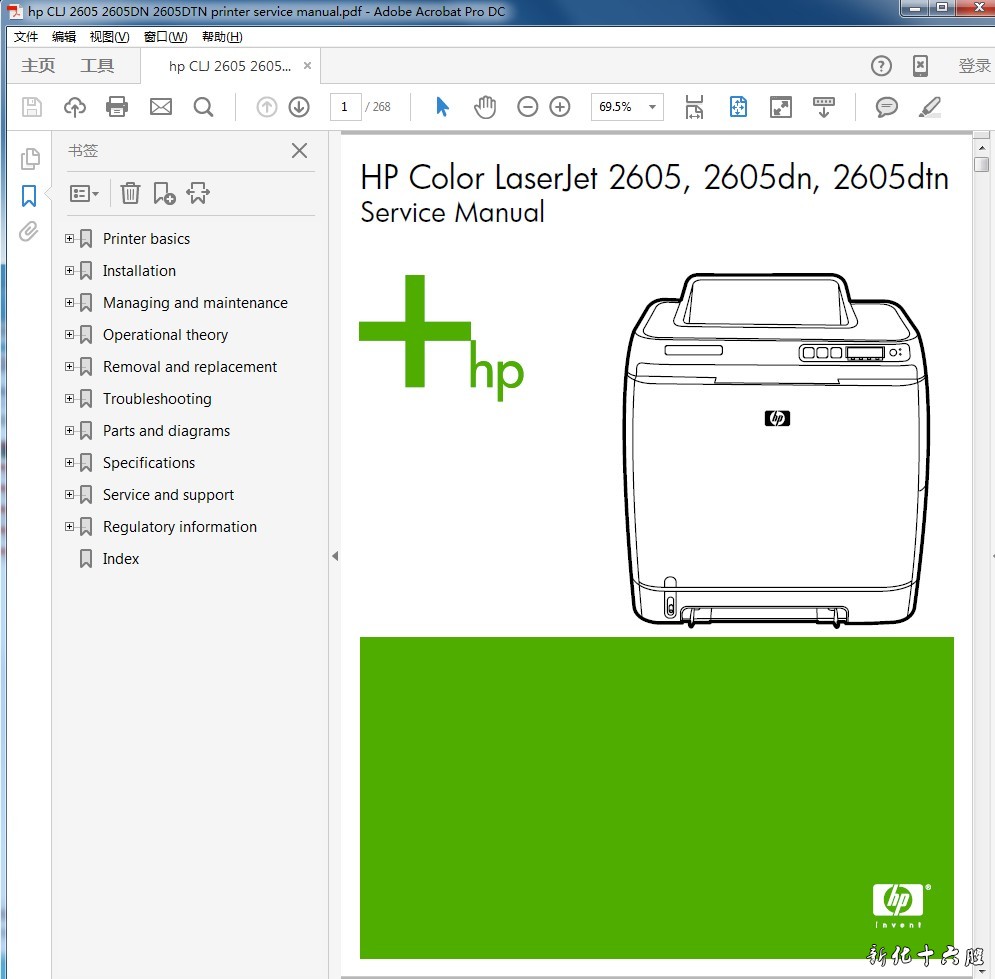995x979 pixels.
Task: Open the 编辑 menu
Action: 64,37
